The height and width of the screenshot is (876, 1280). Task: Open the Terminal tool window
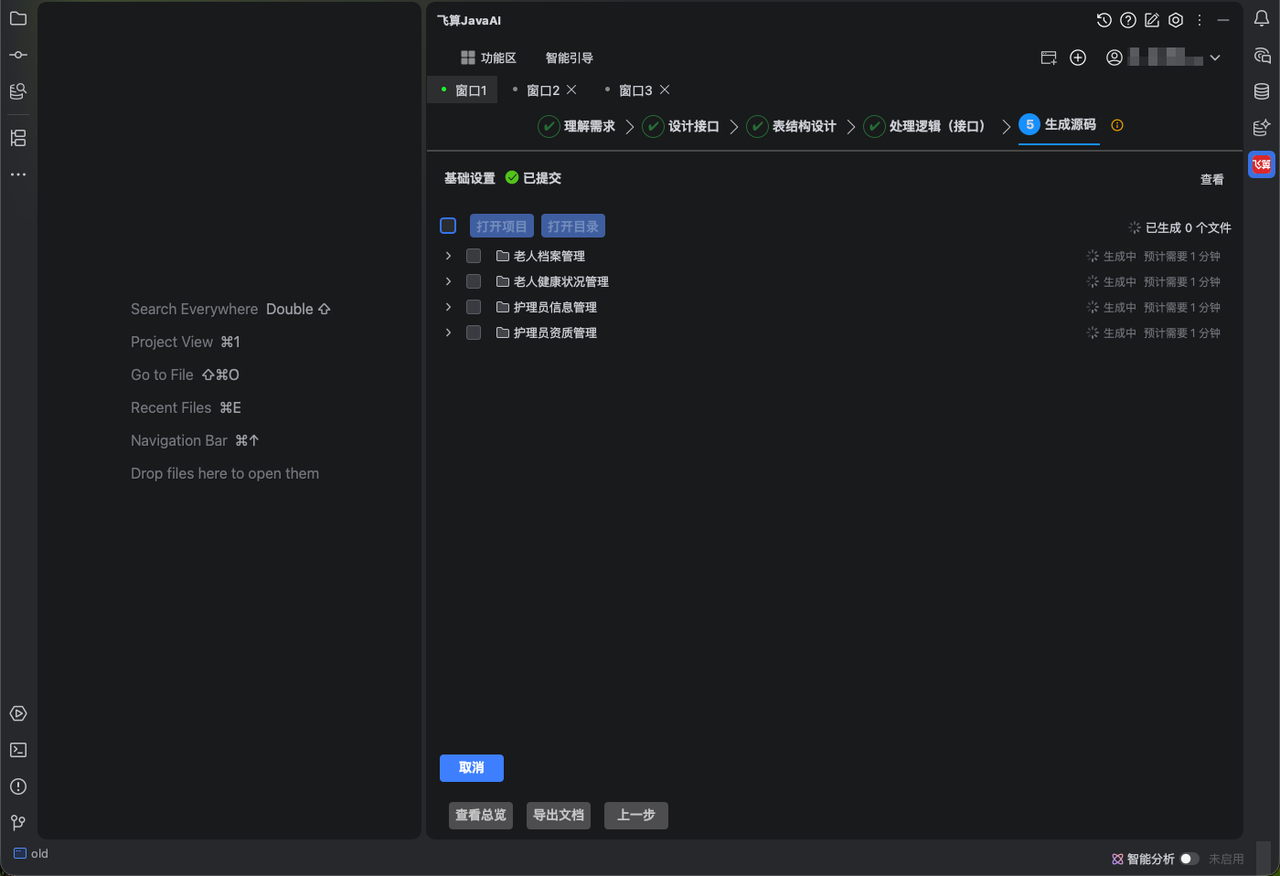(18, 750)
